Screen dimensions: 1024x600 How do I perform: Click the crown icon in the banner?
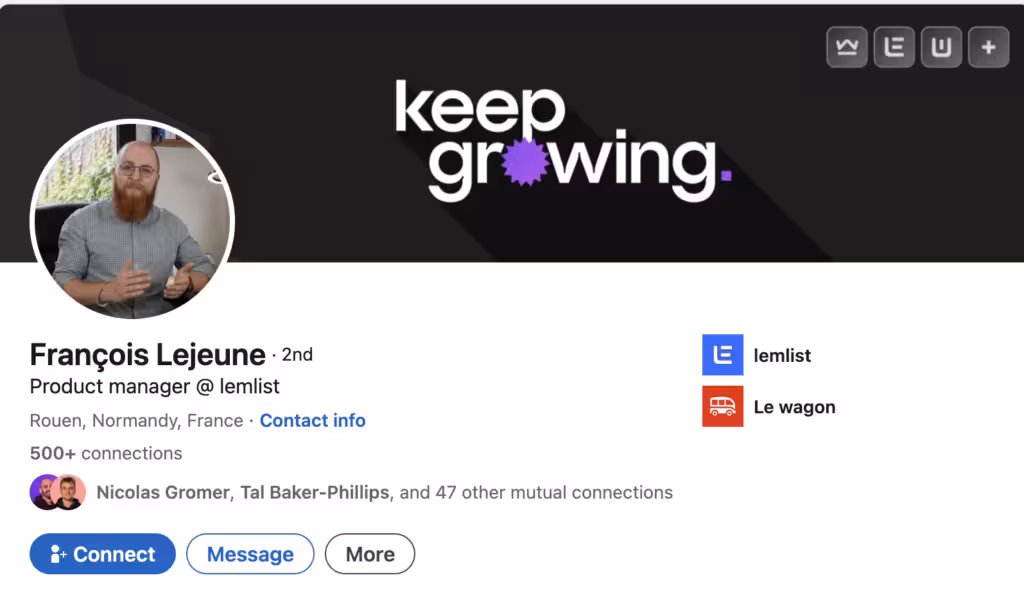tap(847, 47)
